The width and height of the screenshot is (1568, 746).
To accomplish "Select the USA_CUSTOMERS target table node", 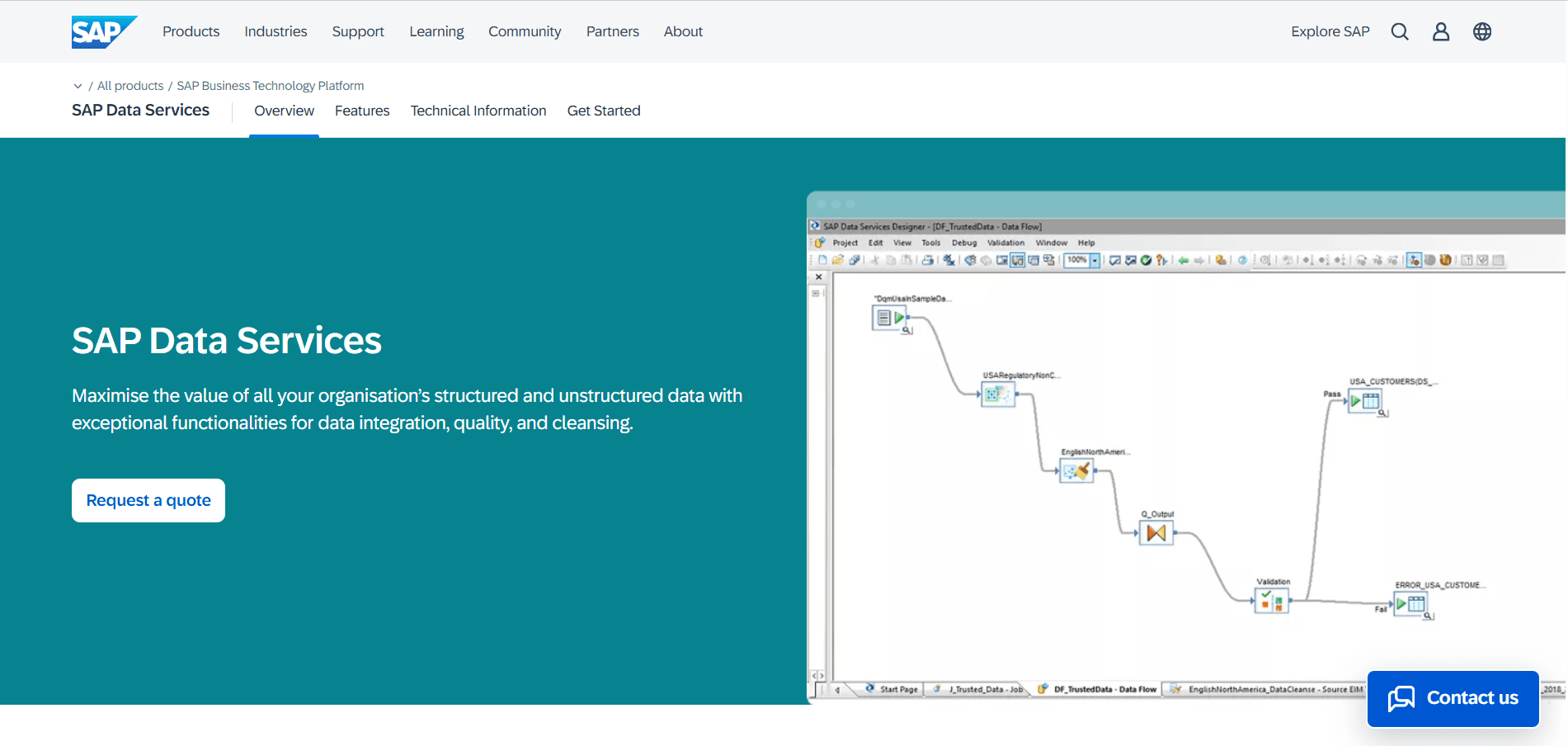I will point(1364,401).
